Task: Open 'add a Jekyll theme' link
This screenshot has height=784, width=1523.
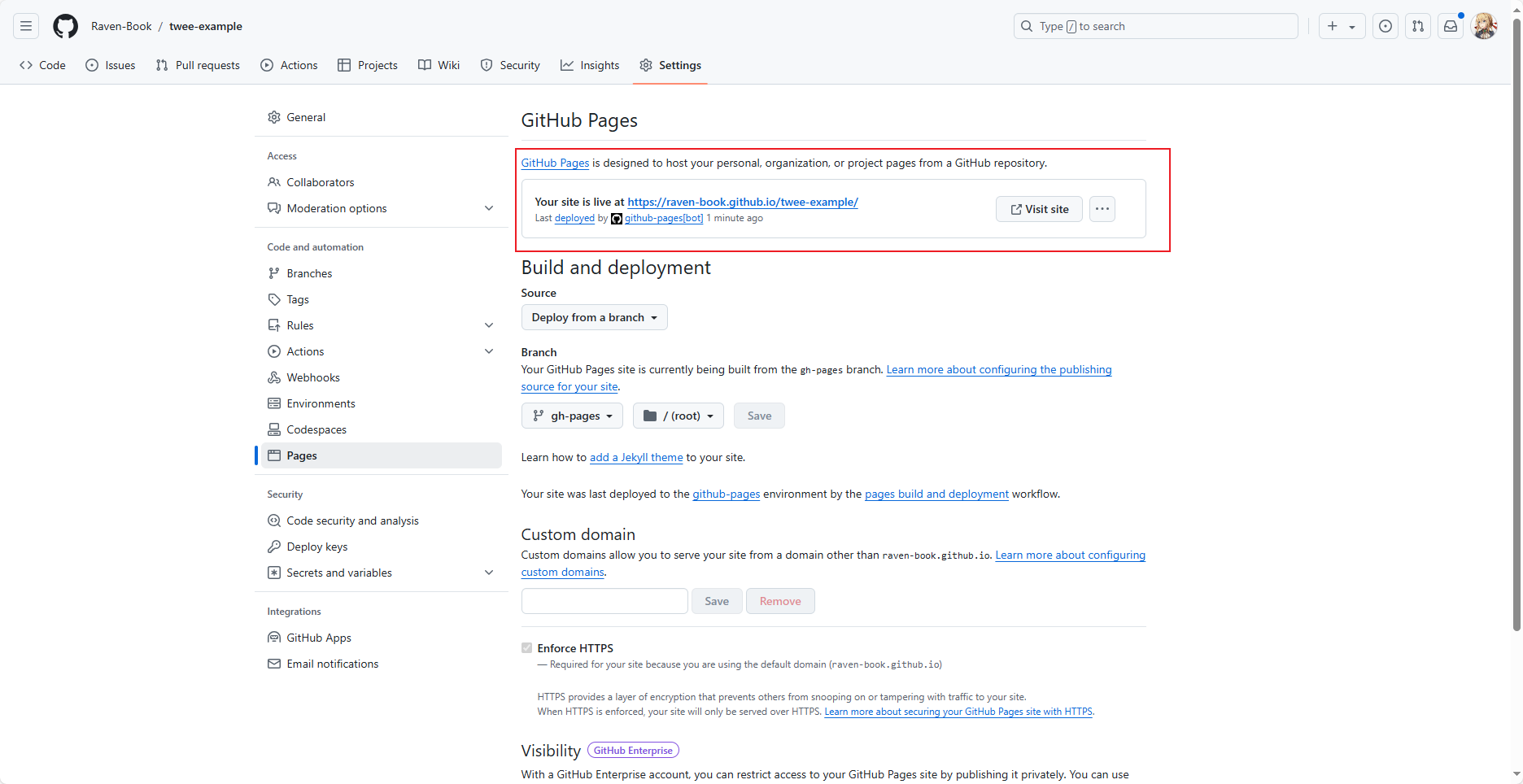Action: [636, 457]
